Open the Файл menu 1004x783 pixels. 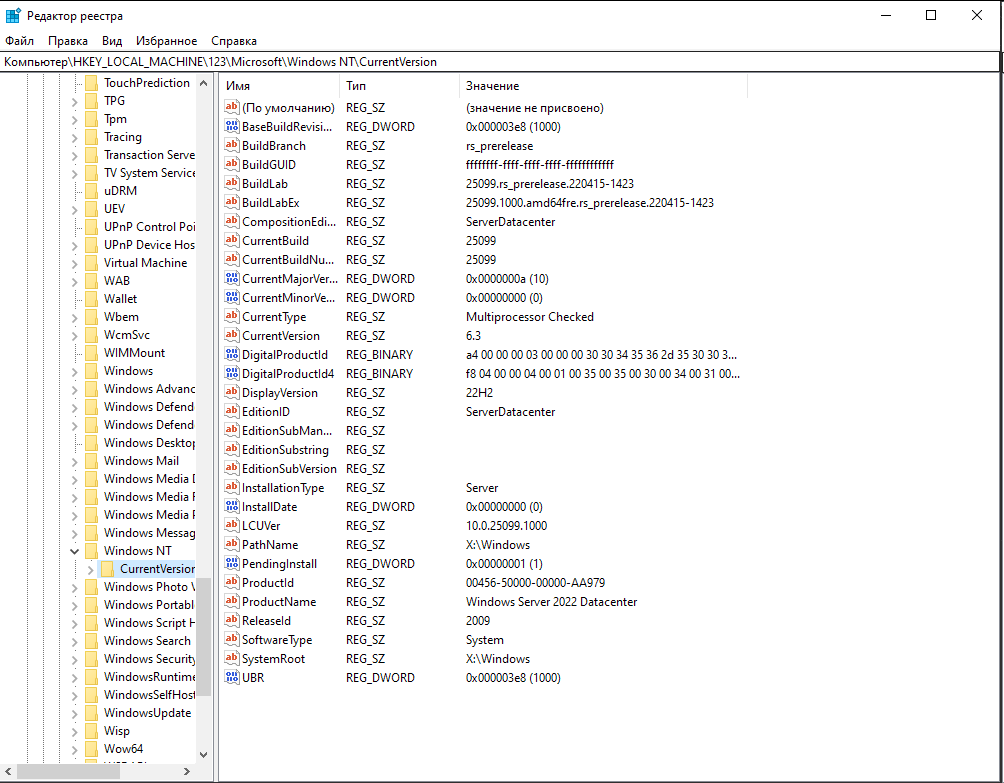pyautogui.click(x=18, y=41)
